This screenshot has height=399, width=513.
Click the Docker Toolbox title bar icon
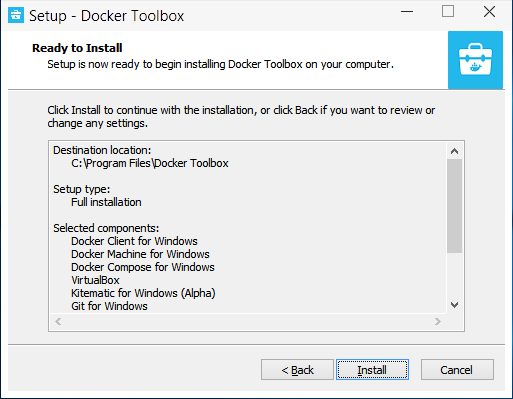(x=16, y=15)
